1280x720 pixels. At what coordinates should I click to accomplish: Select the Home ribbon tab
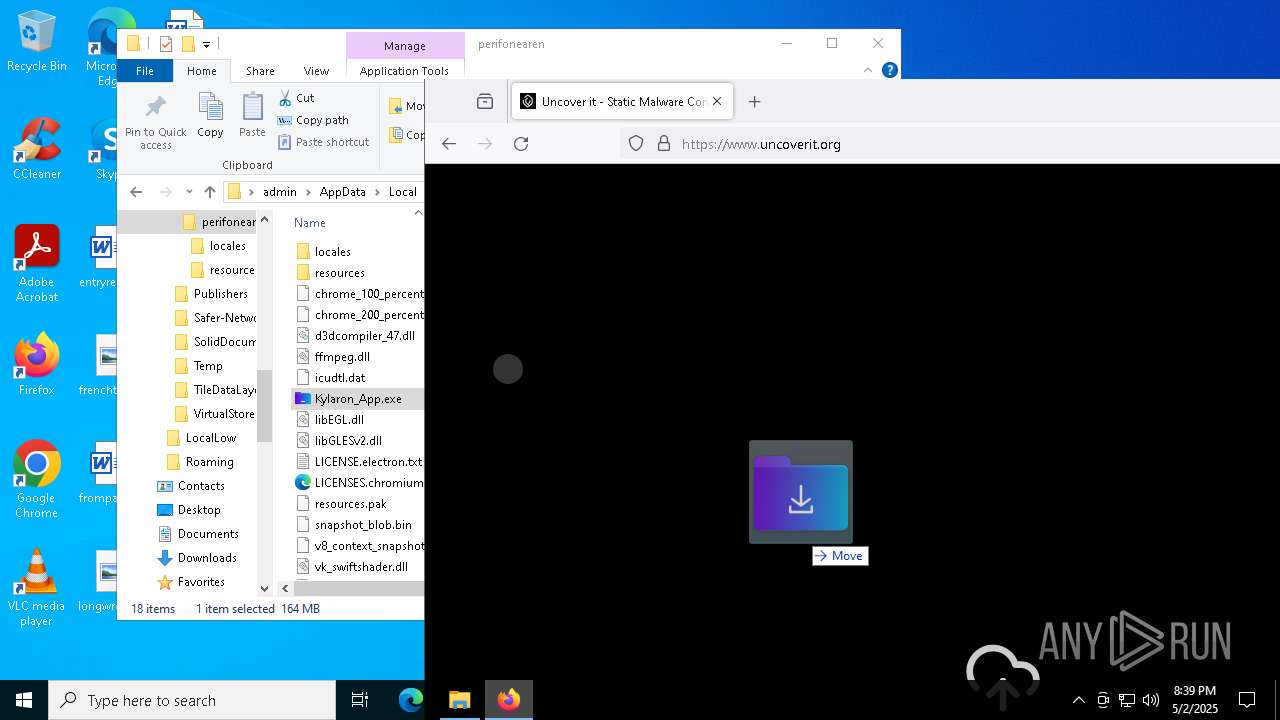coord(201,71)
